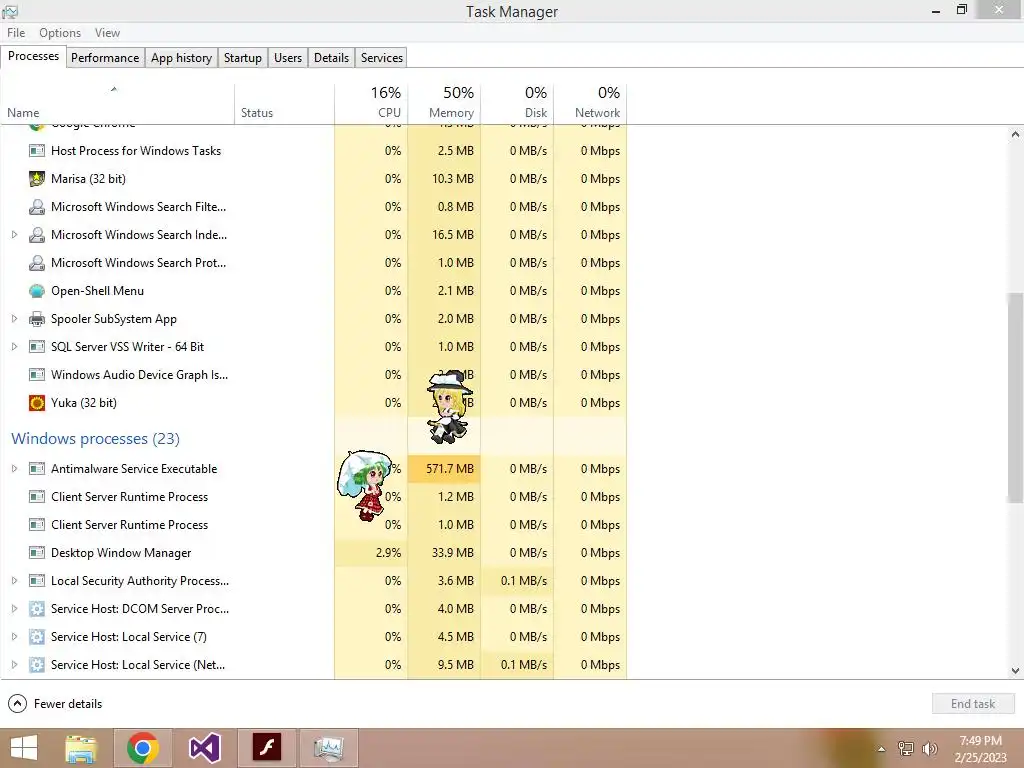Click the 571.7 MB memory cell

(x=444, y=469)
